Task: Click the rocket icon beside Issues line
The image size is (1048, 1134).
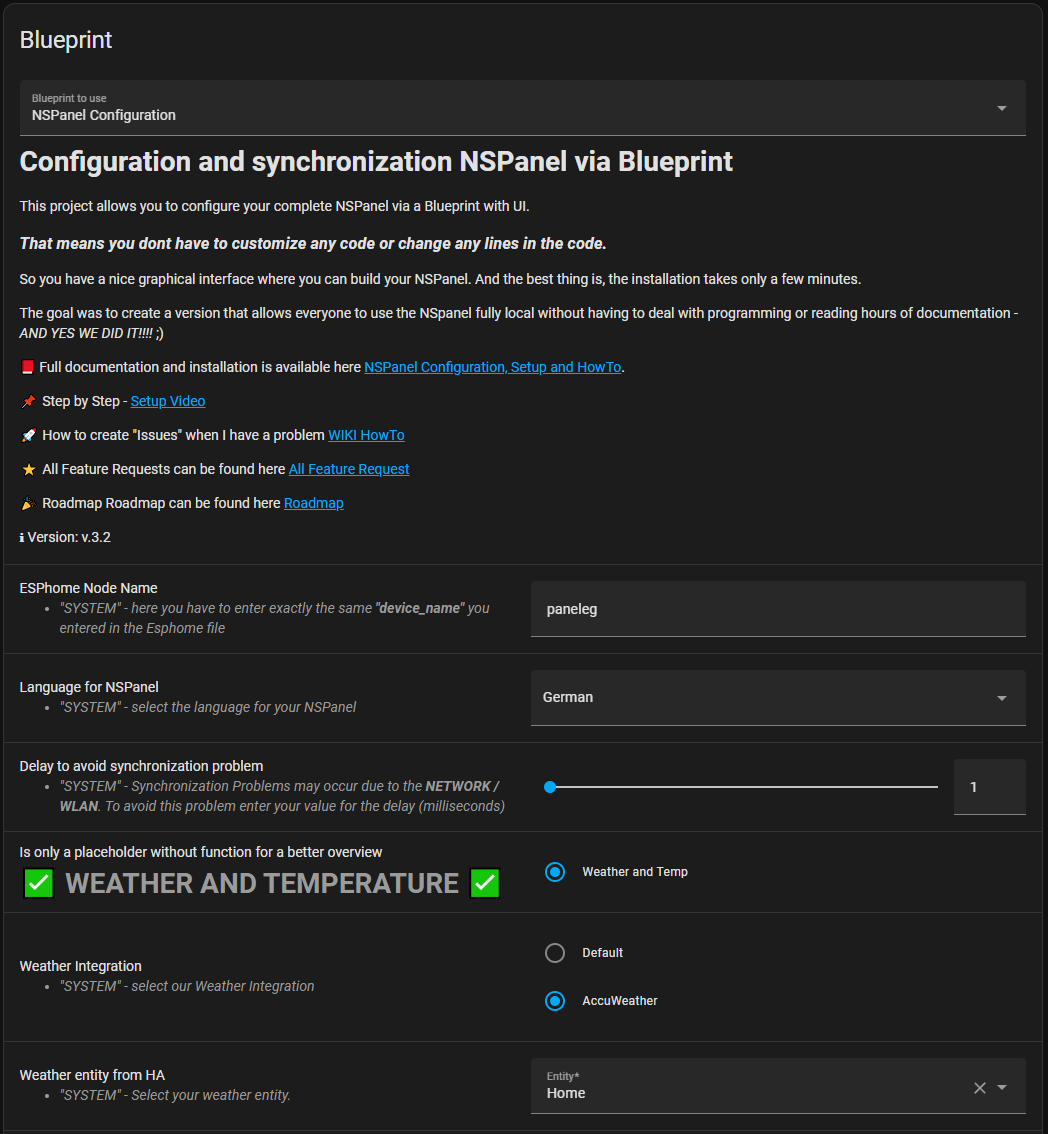Action: (x=28, y=435)
